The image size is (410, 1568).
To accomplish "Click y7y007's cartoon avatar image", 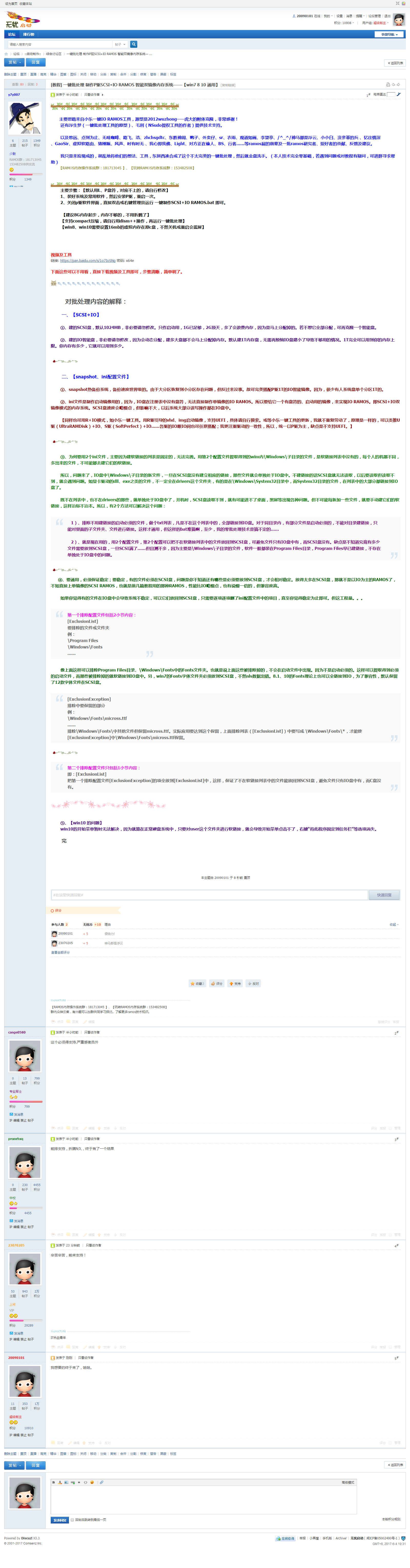I will tap(25, 118).
